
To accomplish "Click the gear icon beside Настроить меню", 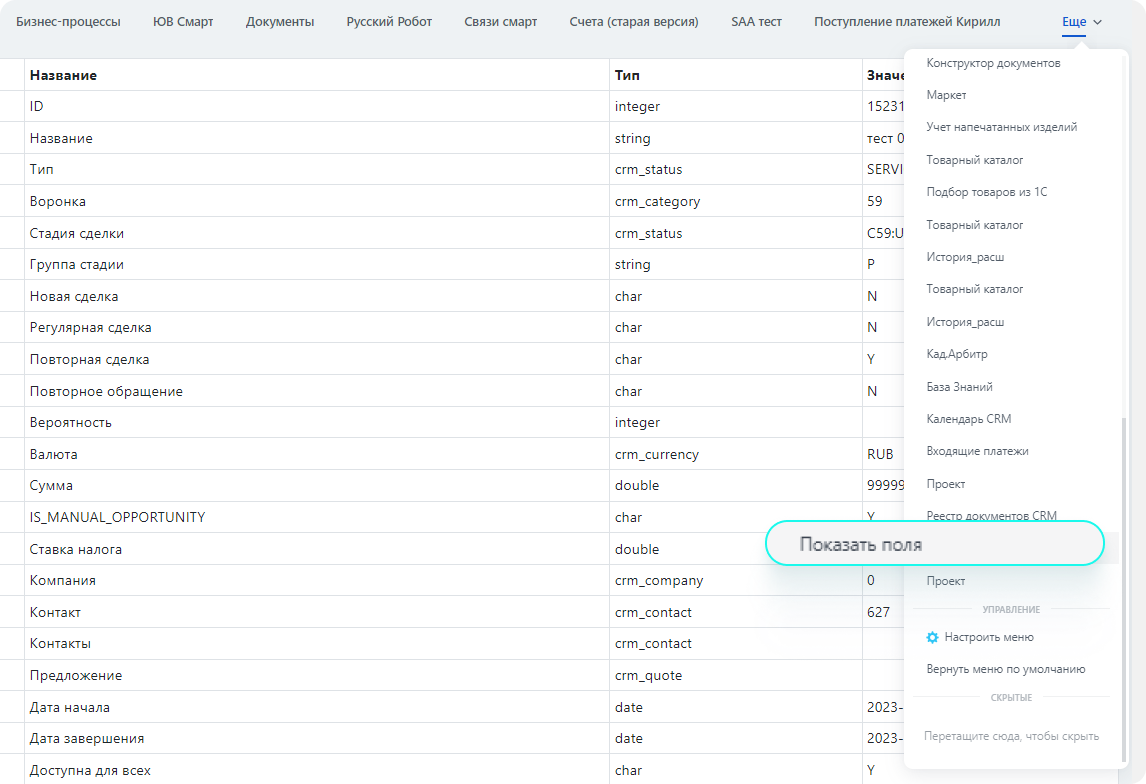I will click(x=932, y=637).
